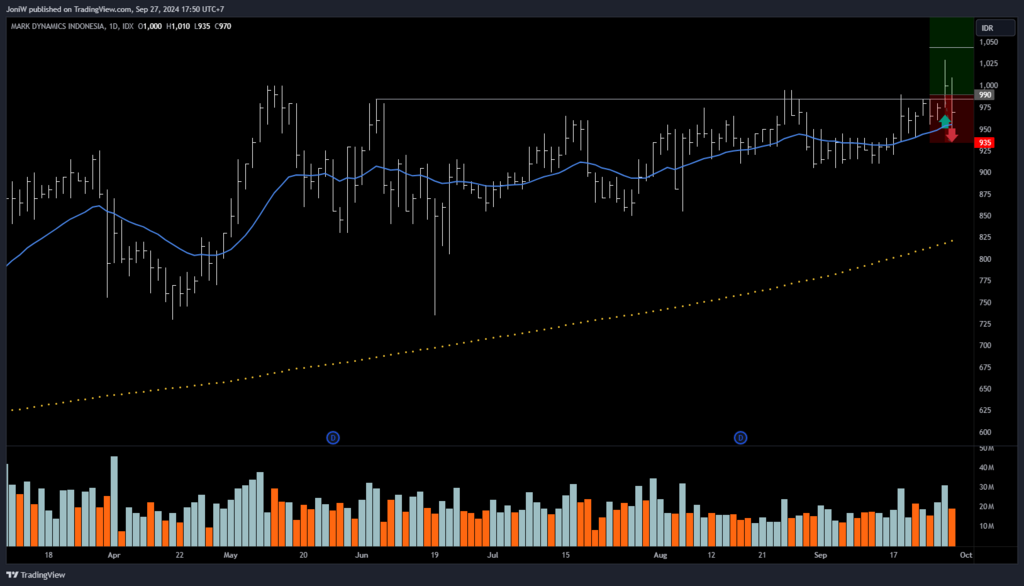Click the 1,050 level on price axis
Screen dimensions: 1024x586
point(988,43)
